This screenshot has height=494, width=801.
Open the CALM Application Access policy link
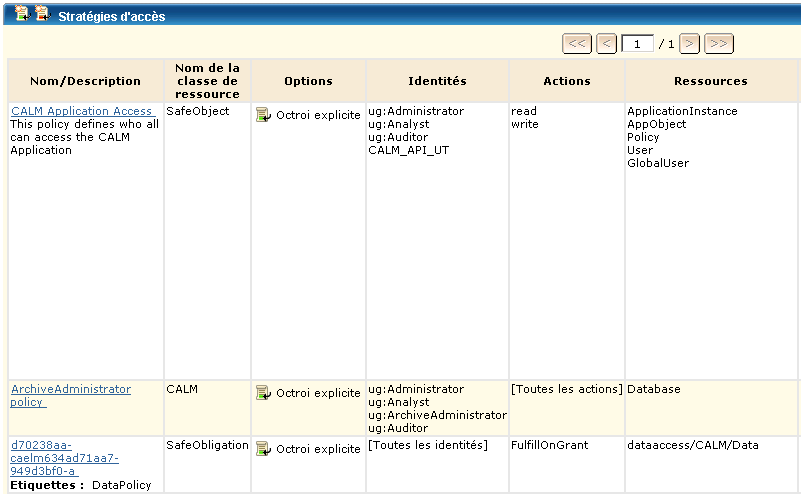point(82,111)
